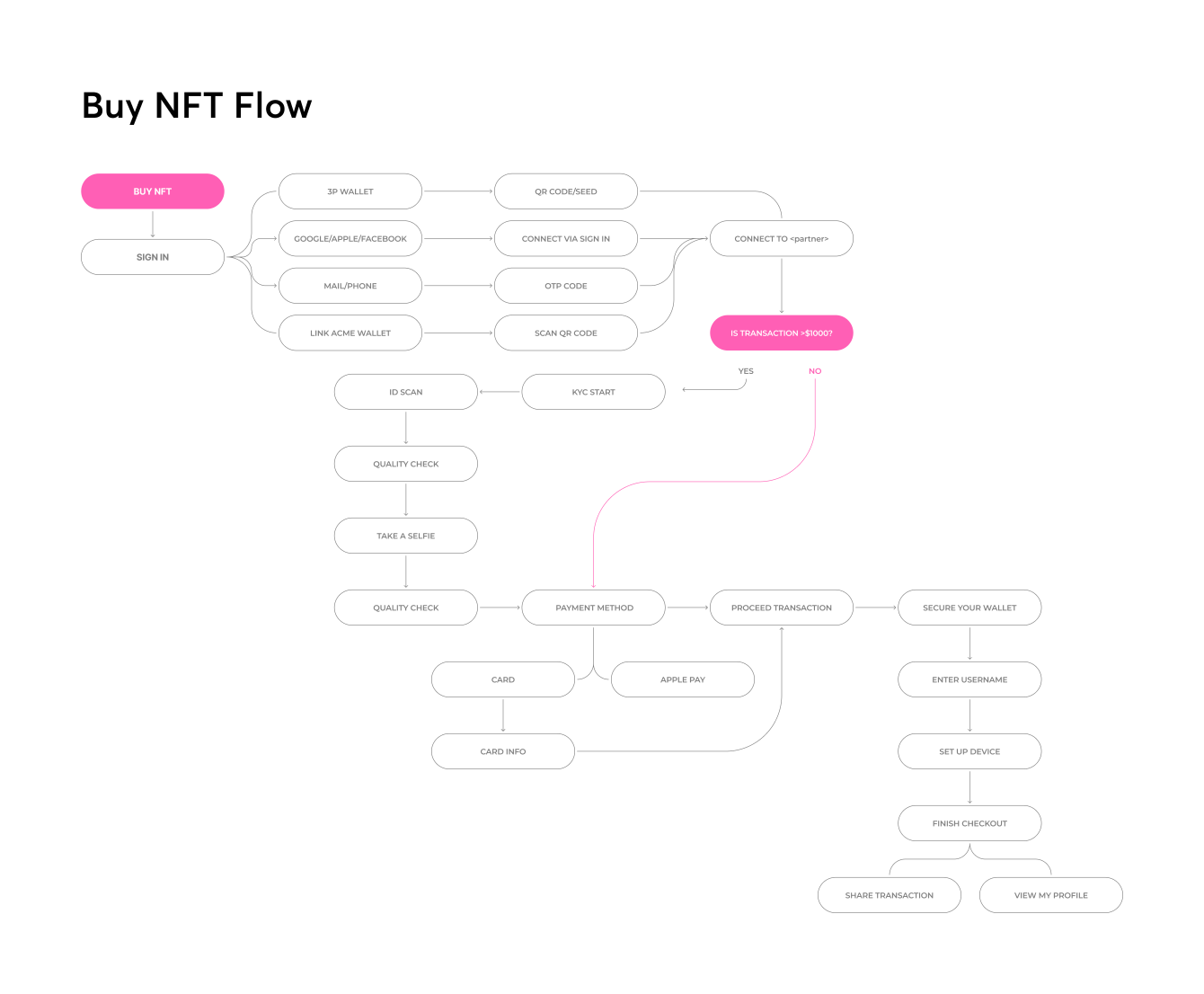Screen dimensions: 1204x994
Task: Click the LINK ACME WALLET node
Action: (x=350, y=333)
